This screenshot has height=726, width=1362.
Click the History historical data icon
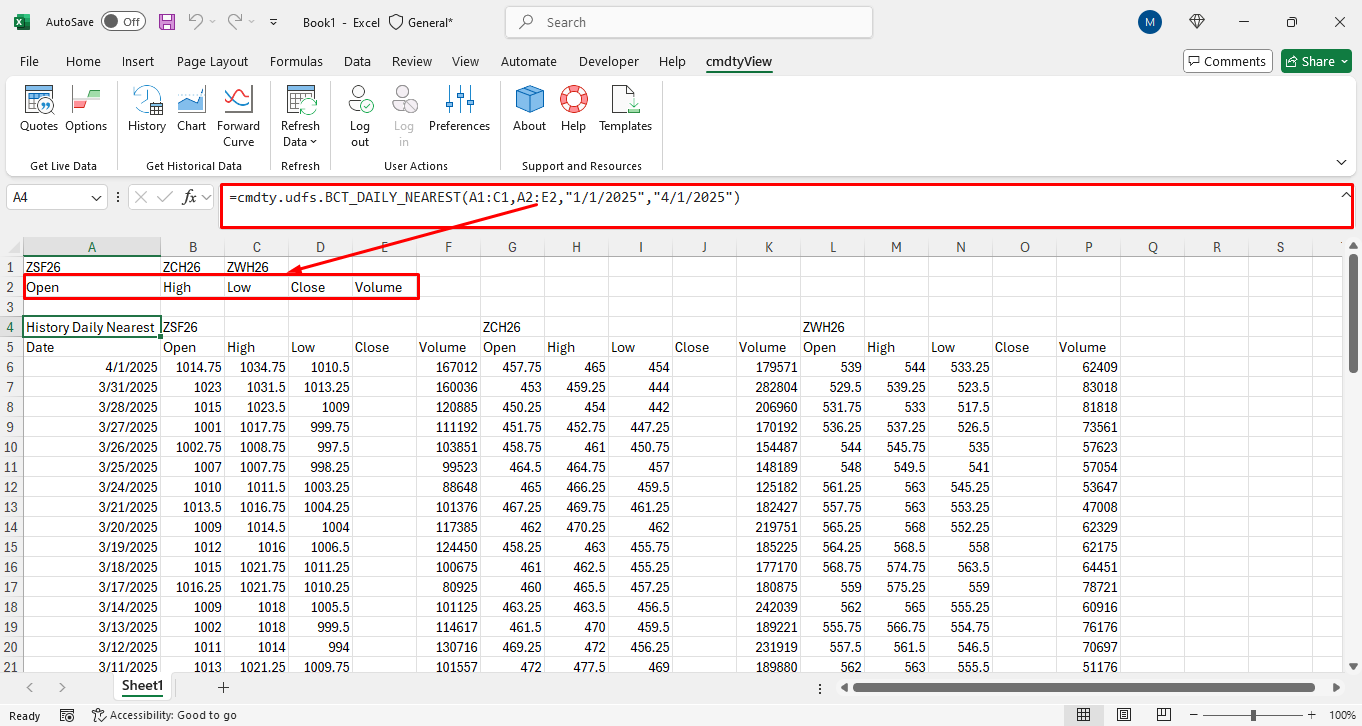tap(147, 109)
